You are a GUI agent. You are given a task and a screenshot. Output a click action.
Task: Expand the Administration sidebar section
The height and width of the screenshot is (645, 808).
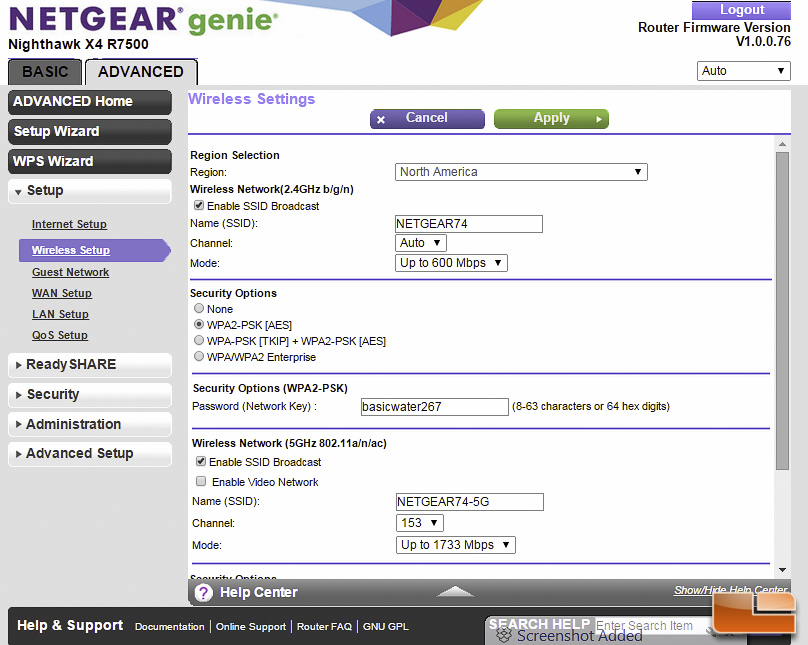(90, 424)
